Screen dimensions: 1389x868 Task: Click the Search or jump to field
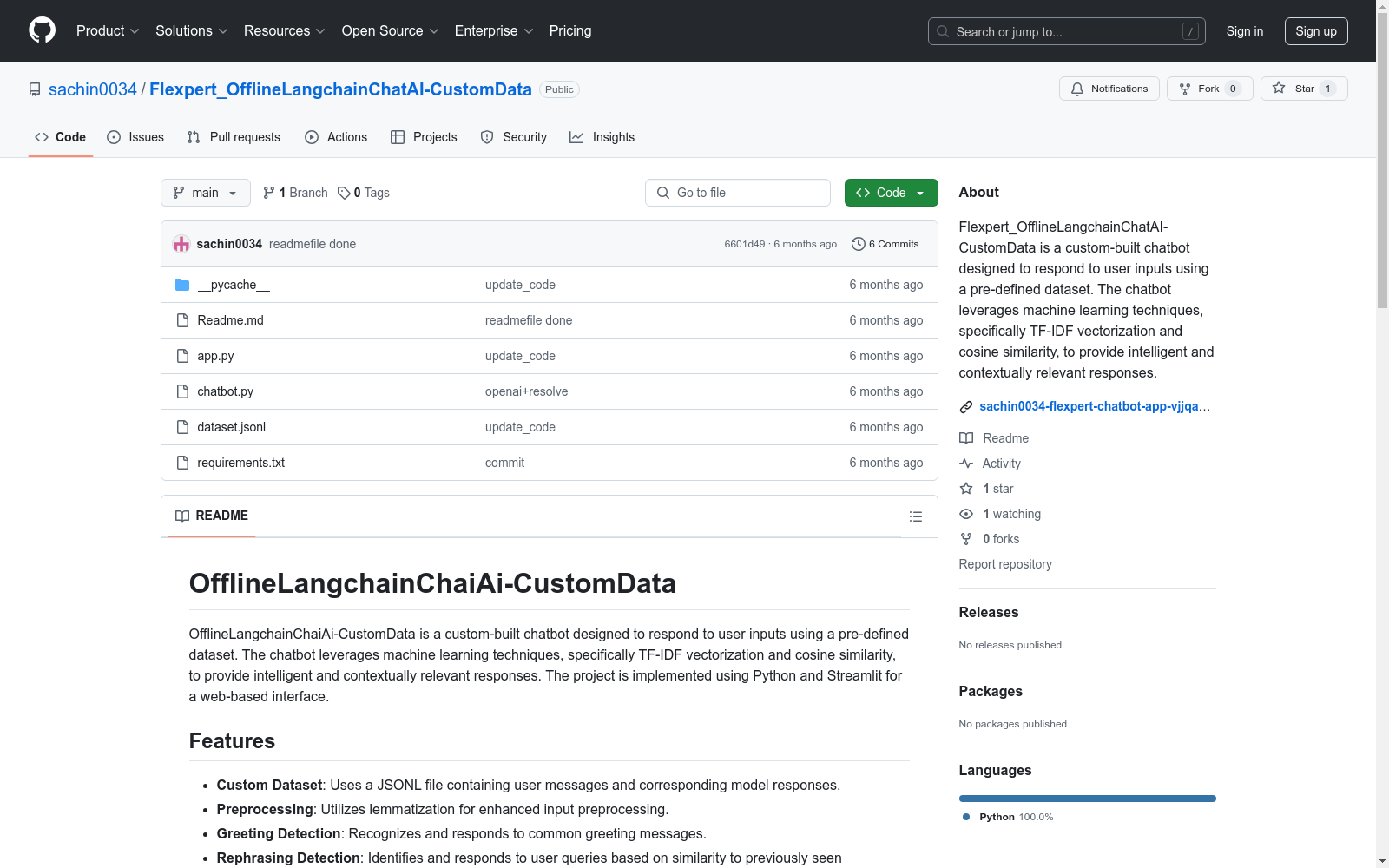(1067, 31)
